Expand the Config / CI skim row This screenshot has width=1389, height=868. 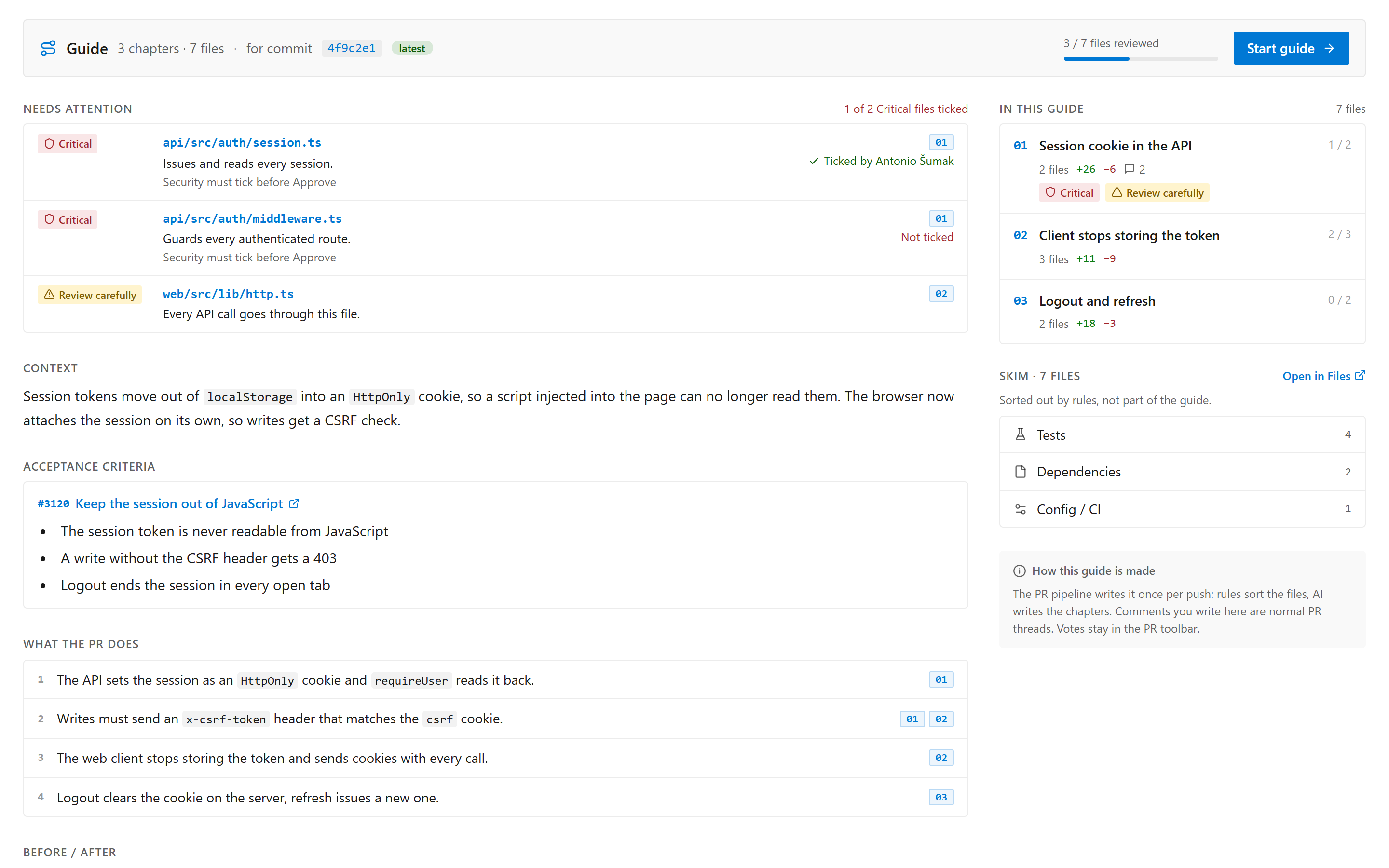1182,509
